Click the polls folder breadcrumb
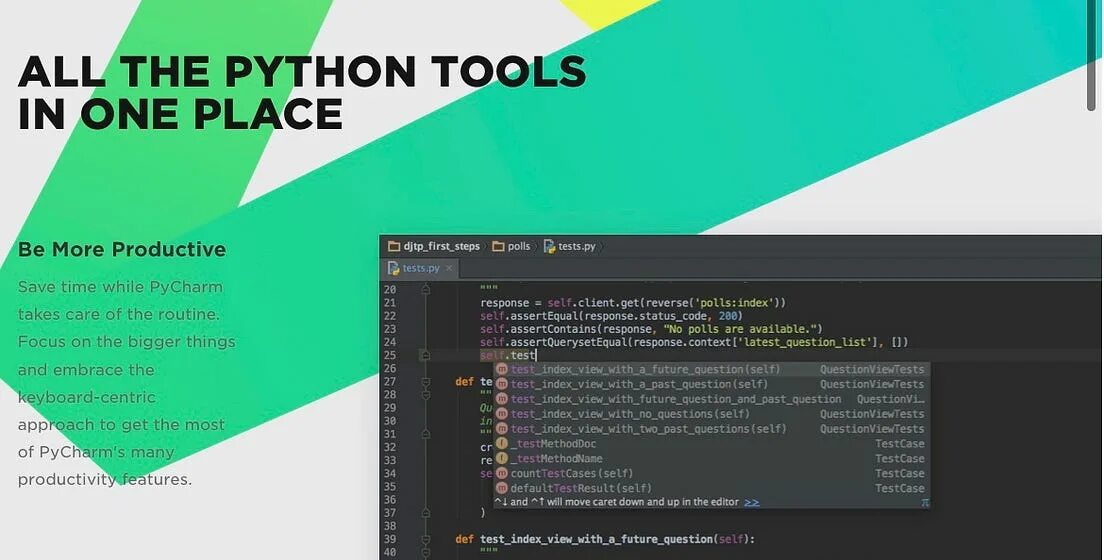Image resolution: width=1104 pixels, height=560 pixels. (511, 247)
